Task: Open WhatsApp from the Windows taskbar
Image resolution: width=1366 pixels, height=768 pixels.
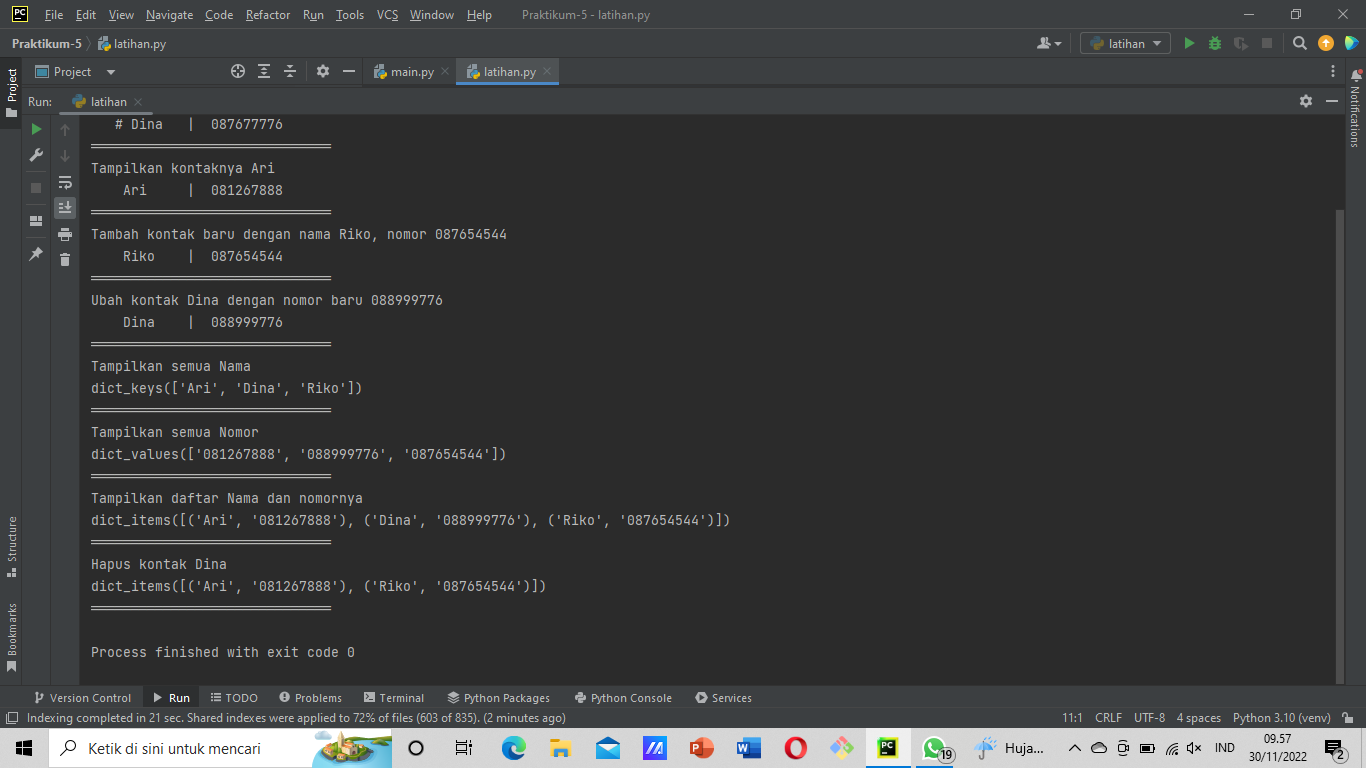Action: 936,748
